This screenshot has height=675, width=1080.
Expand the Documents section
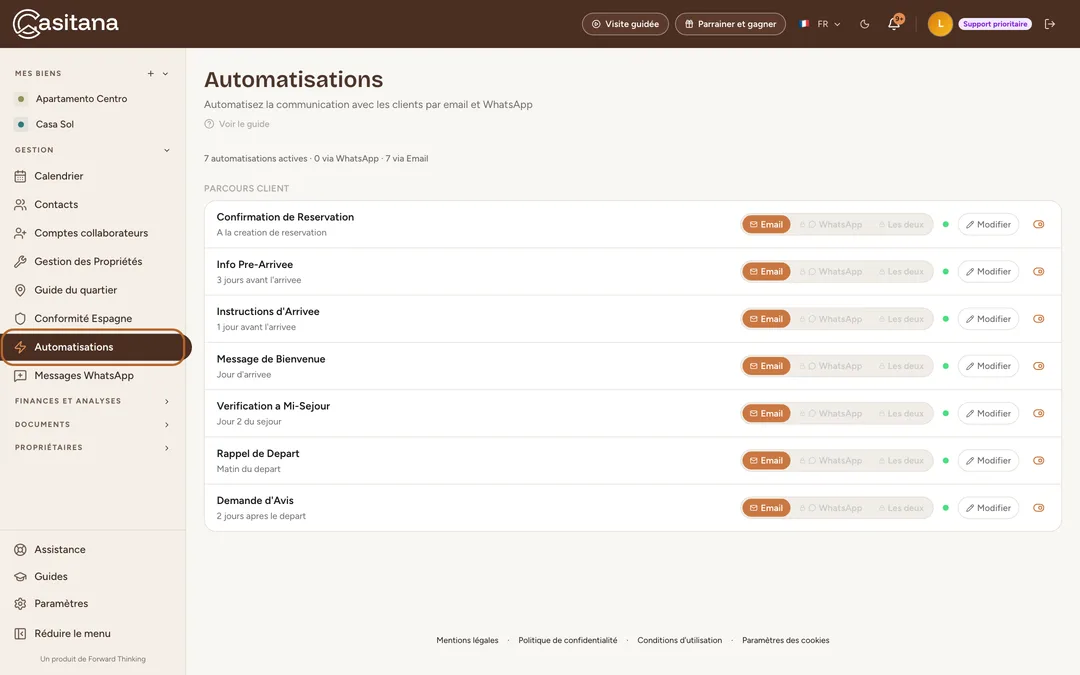pyautogui.click(x=93, y=424)
